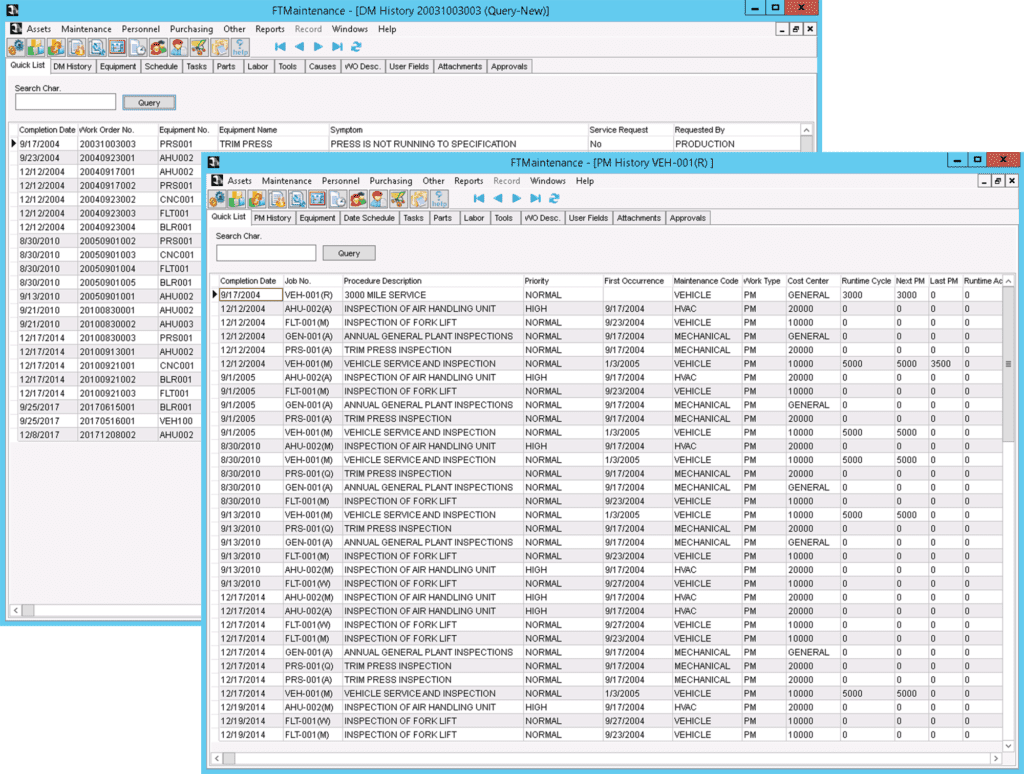
Task: Sort by Maintenance Code column header
Action: point(706,281)
